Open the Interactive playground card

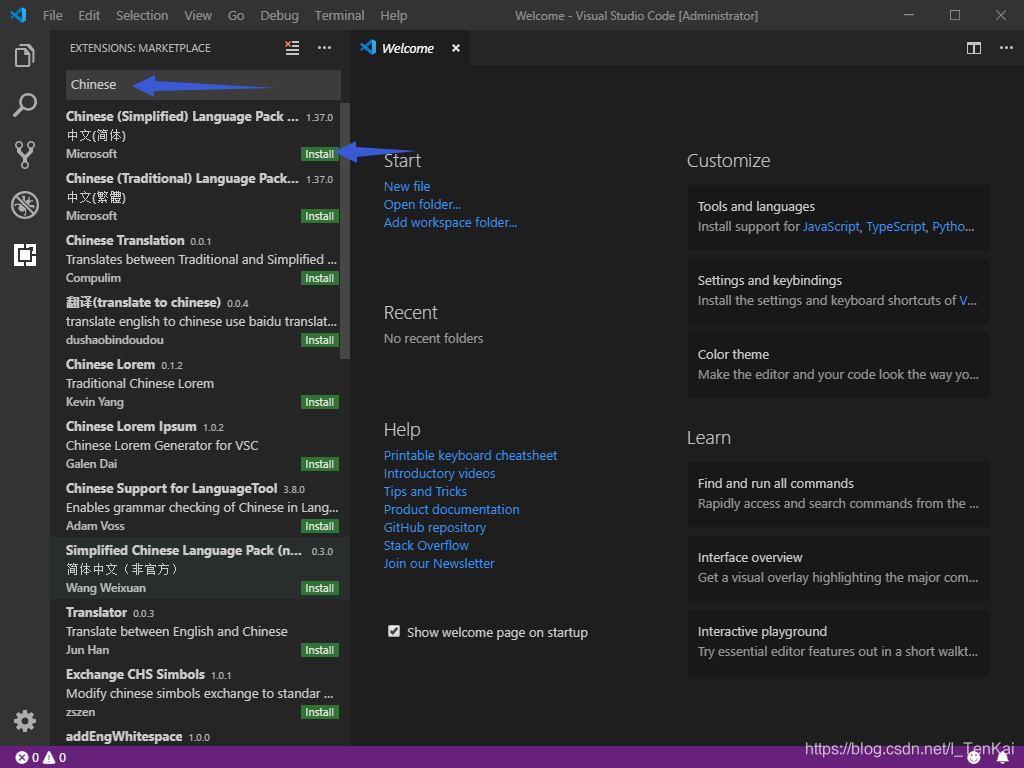coord(838,642)
